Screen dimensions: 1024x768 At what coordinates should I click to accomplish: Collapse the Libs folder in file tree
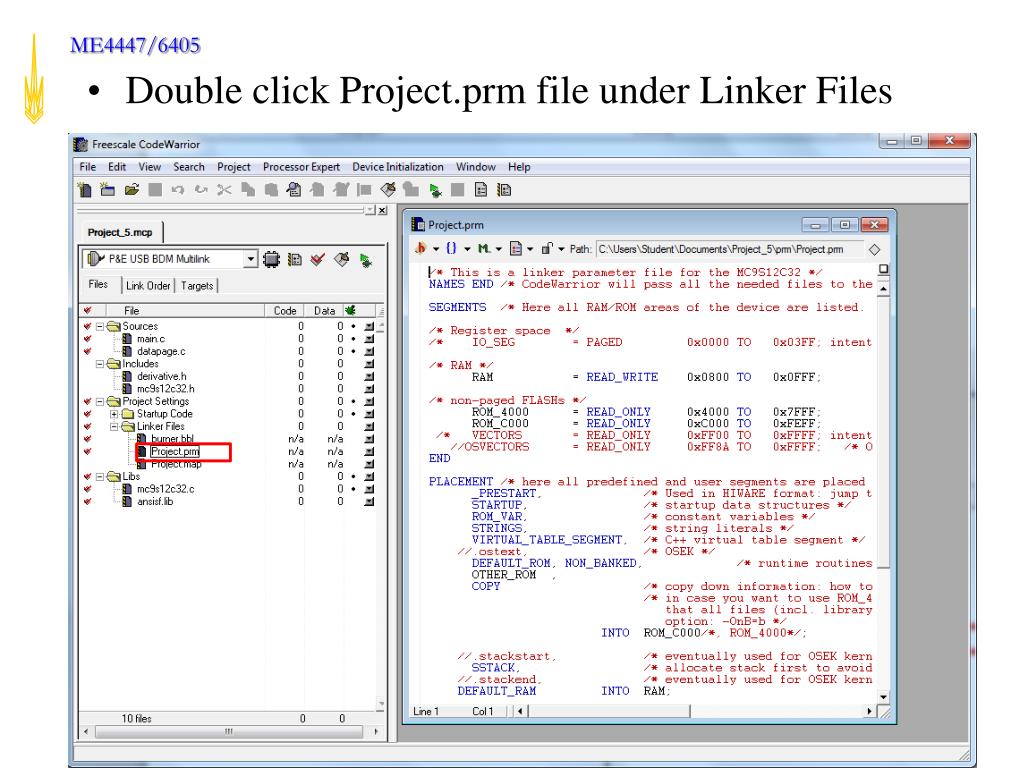tap(100, 477)
